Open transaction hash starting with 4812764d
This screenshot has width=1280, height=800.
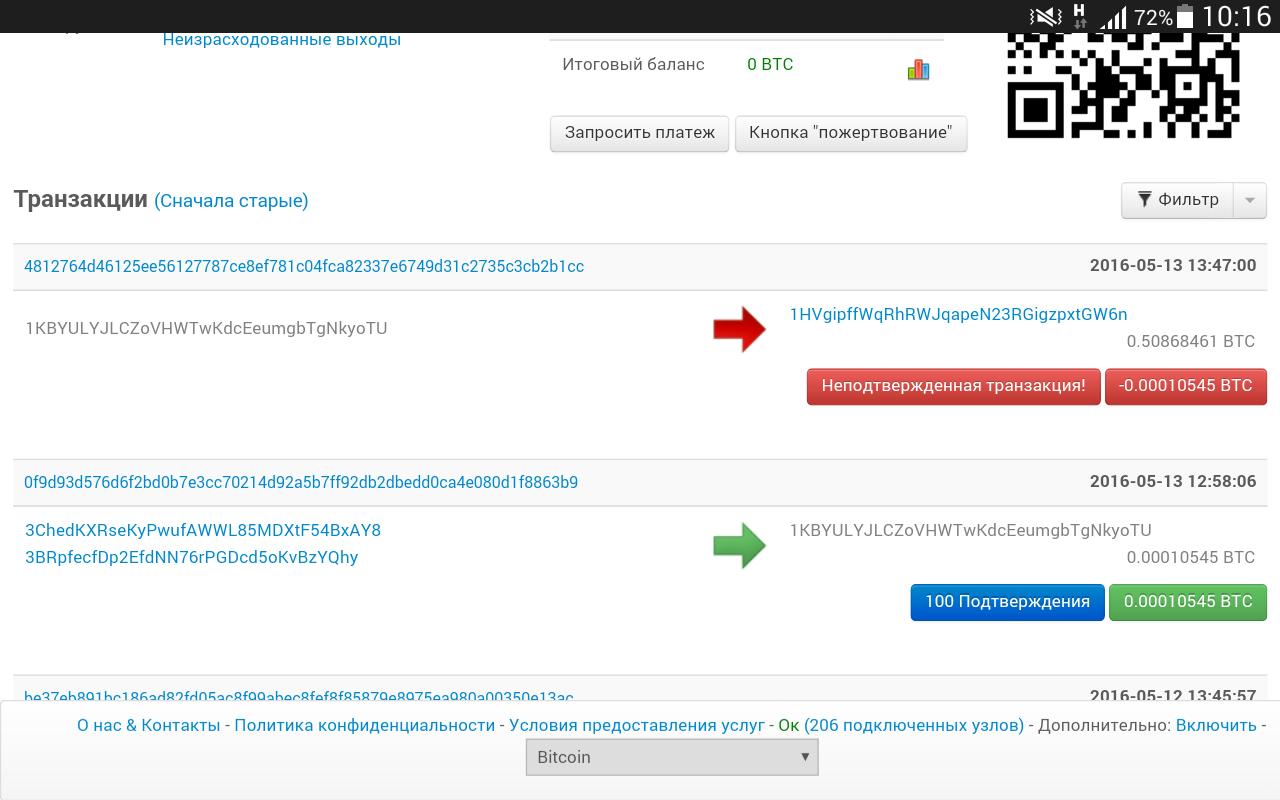click(x=304, y=267)
